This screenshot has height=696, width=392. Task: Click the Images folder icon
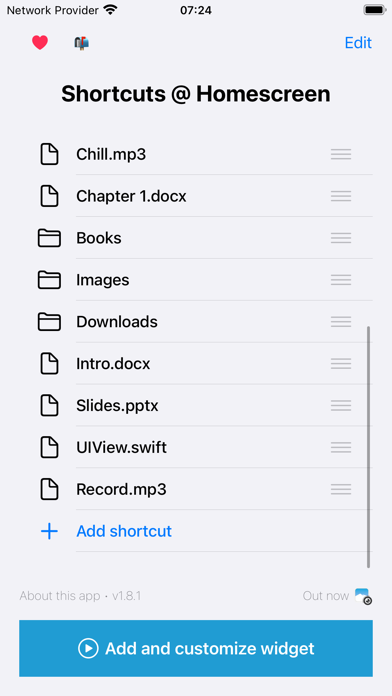click(49, 280)
